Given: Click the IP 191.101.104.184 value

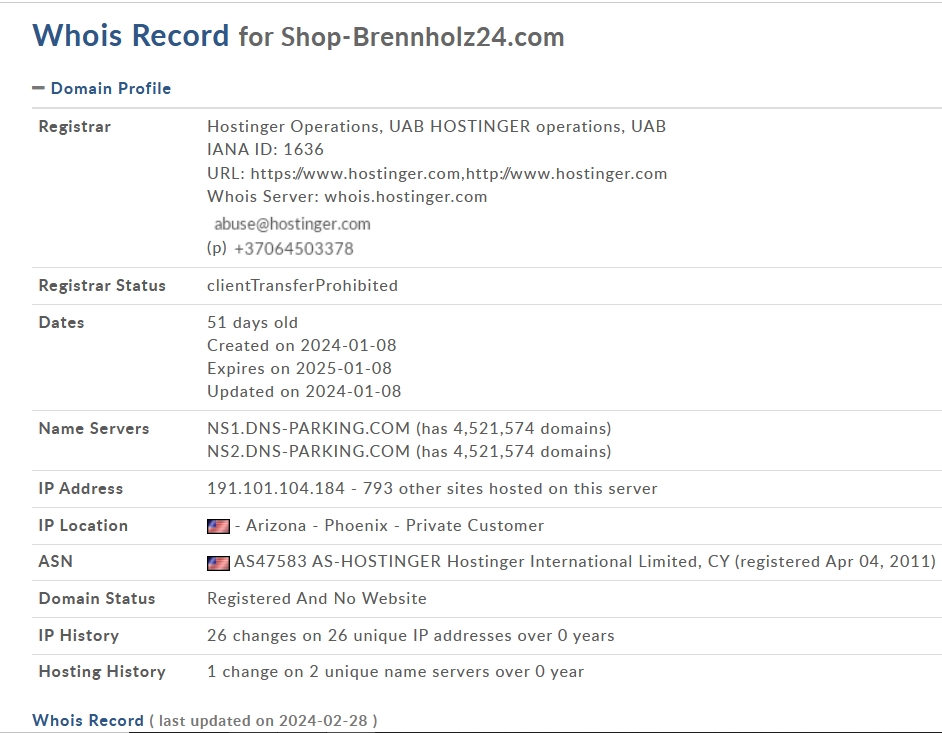Looking at the screenshot, I should pyautogui.click(x=276, y=488).
